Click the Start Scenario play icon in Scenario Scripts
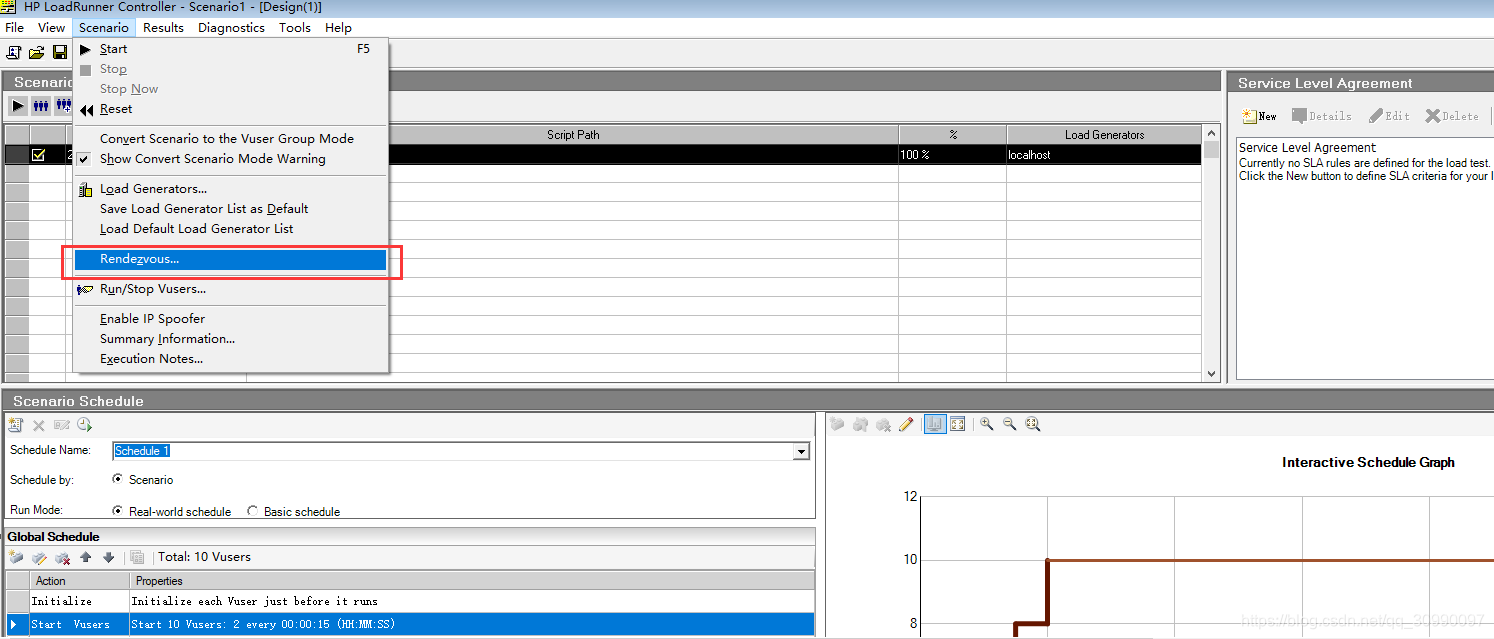This screenshot has width=1494, height=639. [18, 105]
